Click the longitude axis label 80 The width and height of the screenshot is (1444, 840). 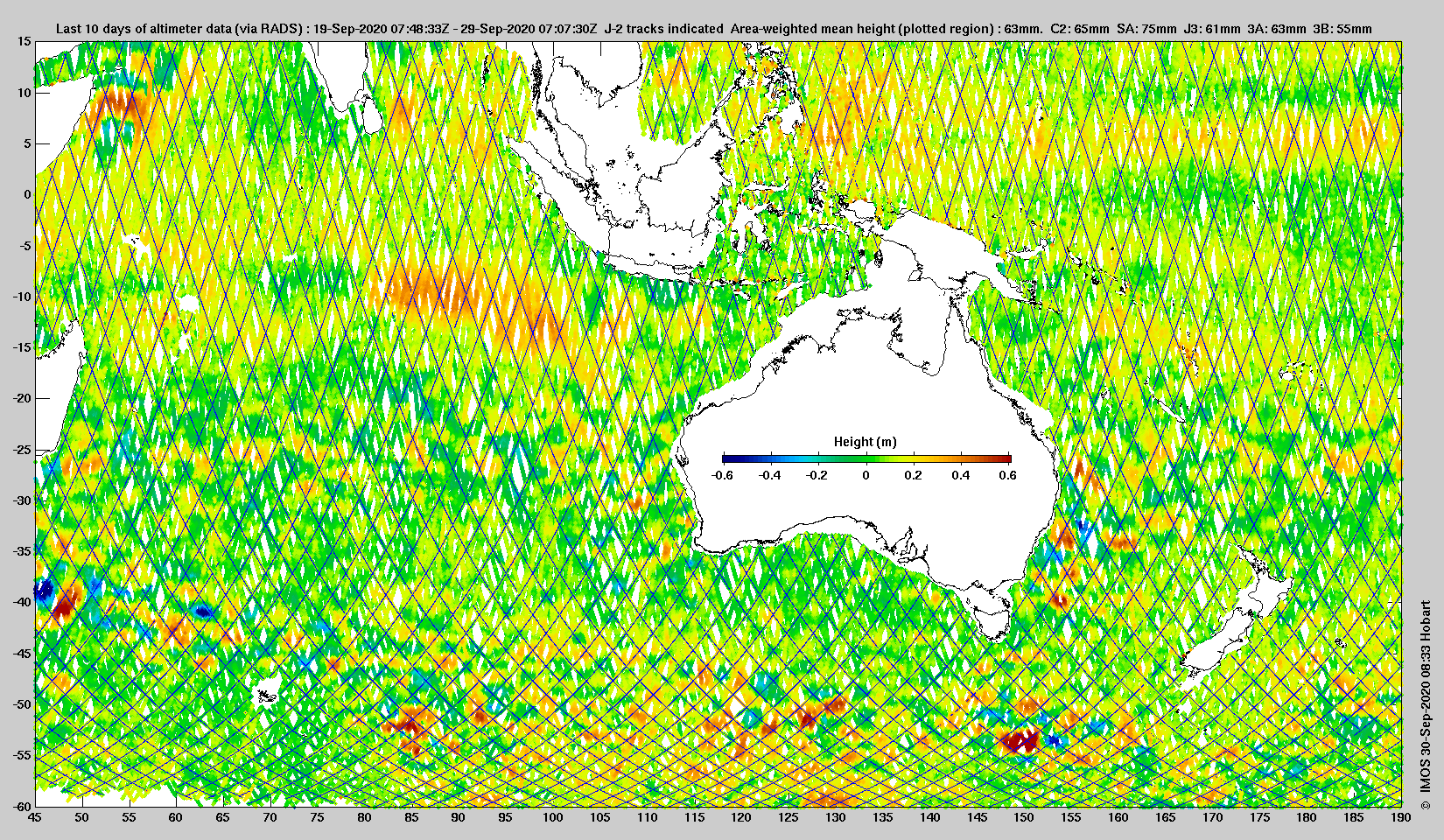(x=364, y=818)
